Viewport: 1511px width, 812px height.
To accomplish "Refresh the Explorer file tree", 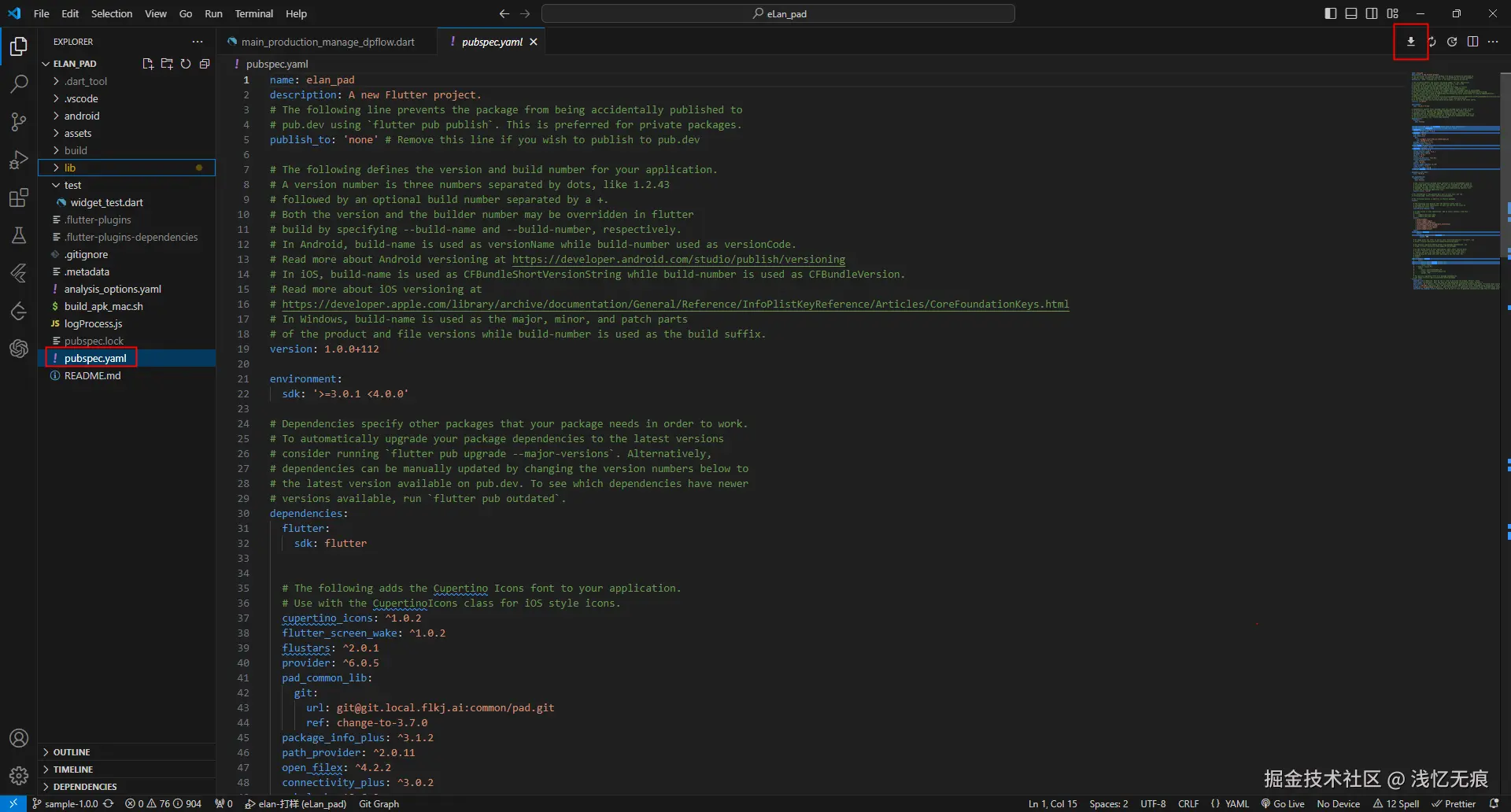I will 186,64.
